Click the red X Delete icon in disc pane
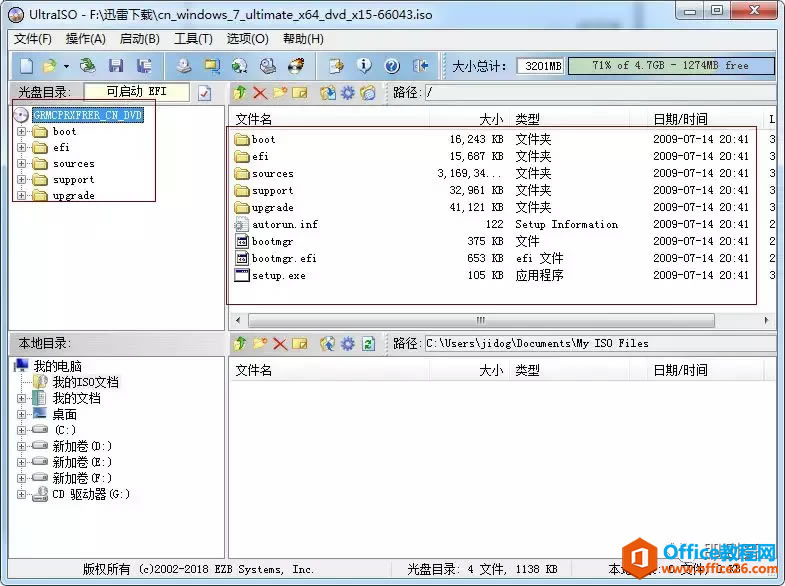The width and height of the screenshot is (785, 586). pos(260,93)
